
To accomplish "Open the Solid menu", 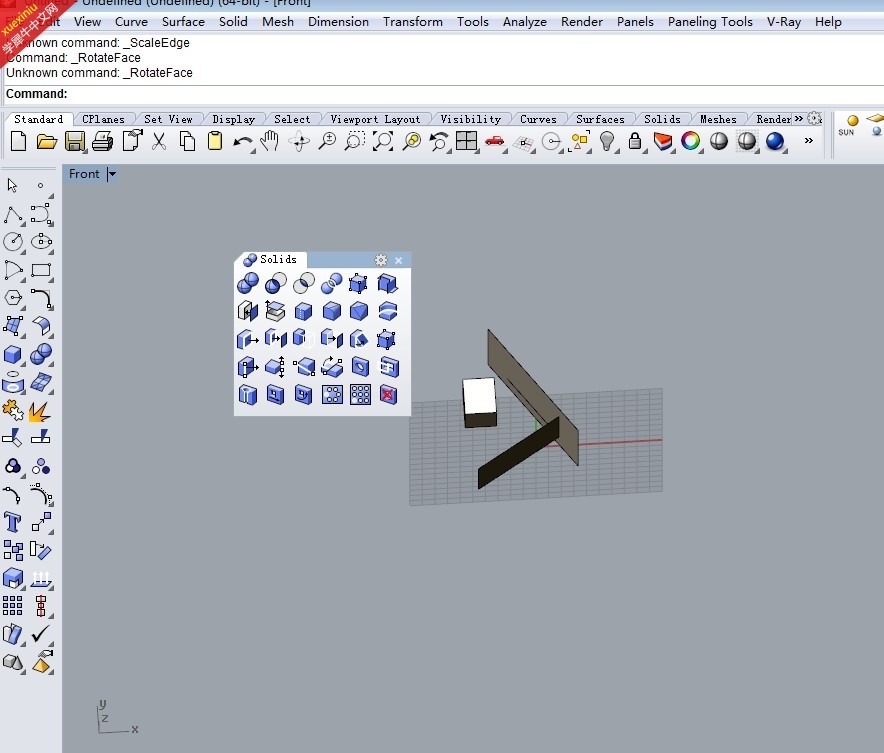I will (233, 22).
